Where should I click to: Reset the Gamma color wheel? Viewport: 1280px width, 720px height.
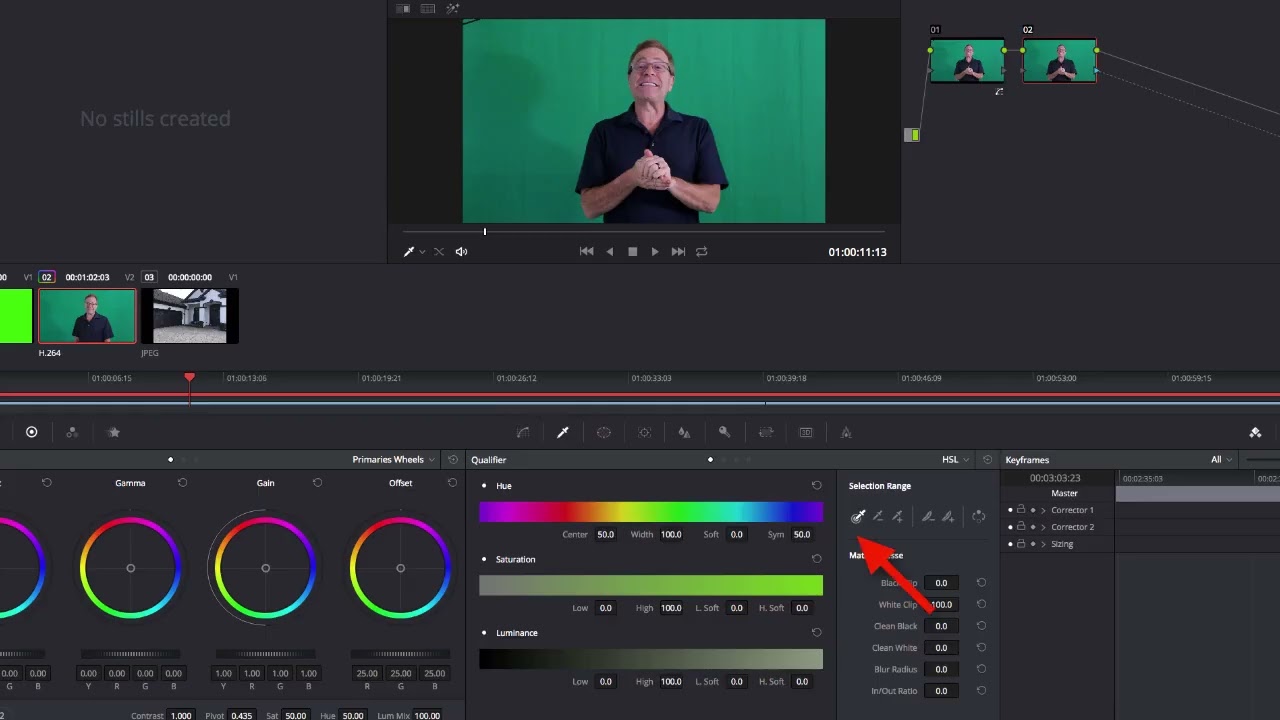pos(182,482)
